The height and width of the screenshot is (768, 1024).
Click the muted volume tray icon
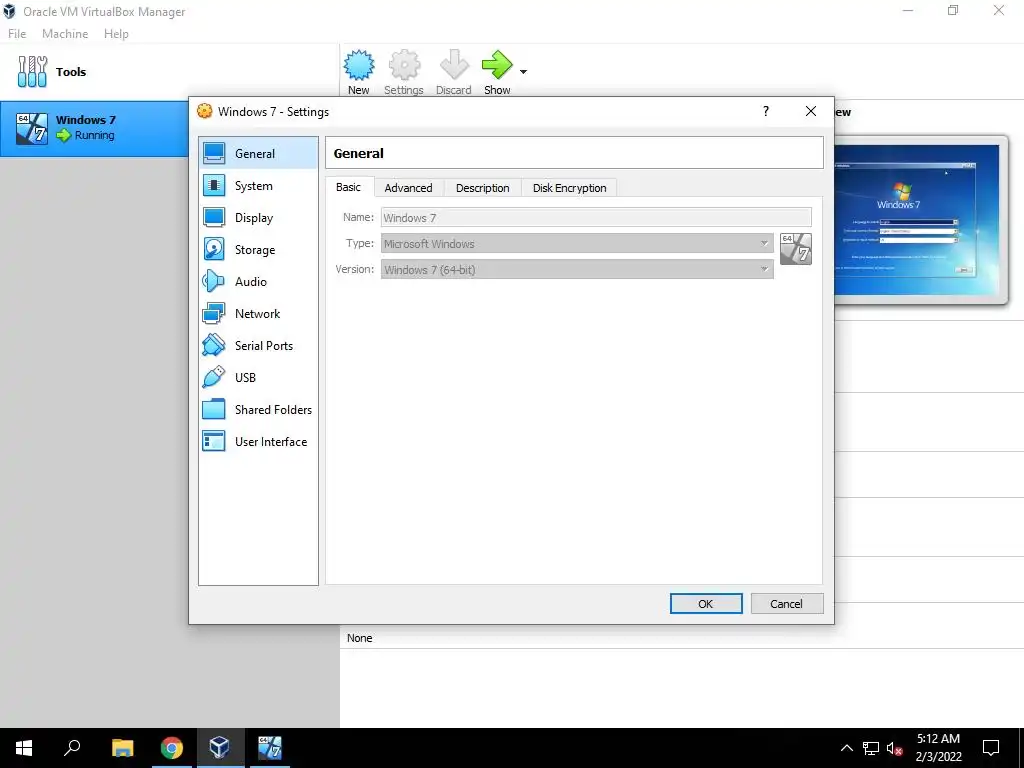pos(894,748)
